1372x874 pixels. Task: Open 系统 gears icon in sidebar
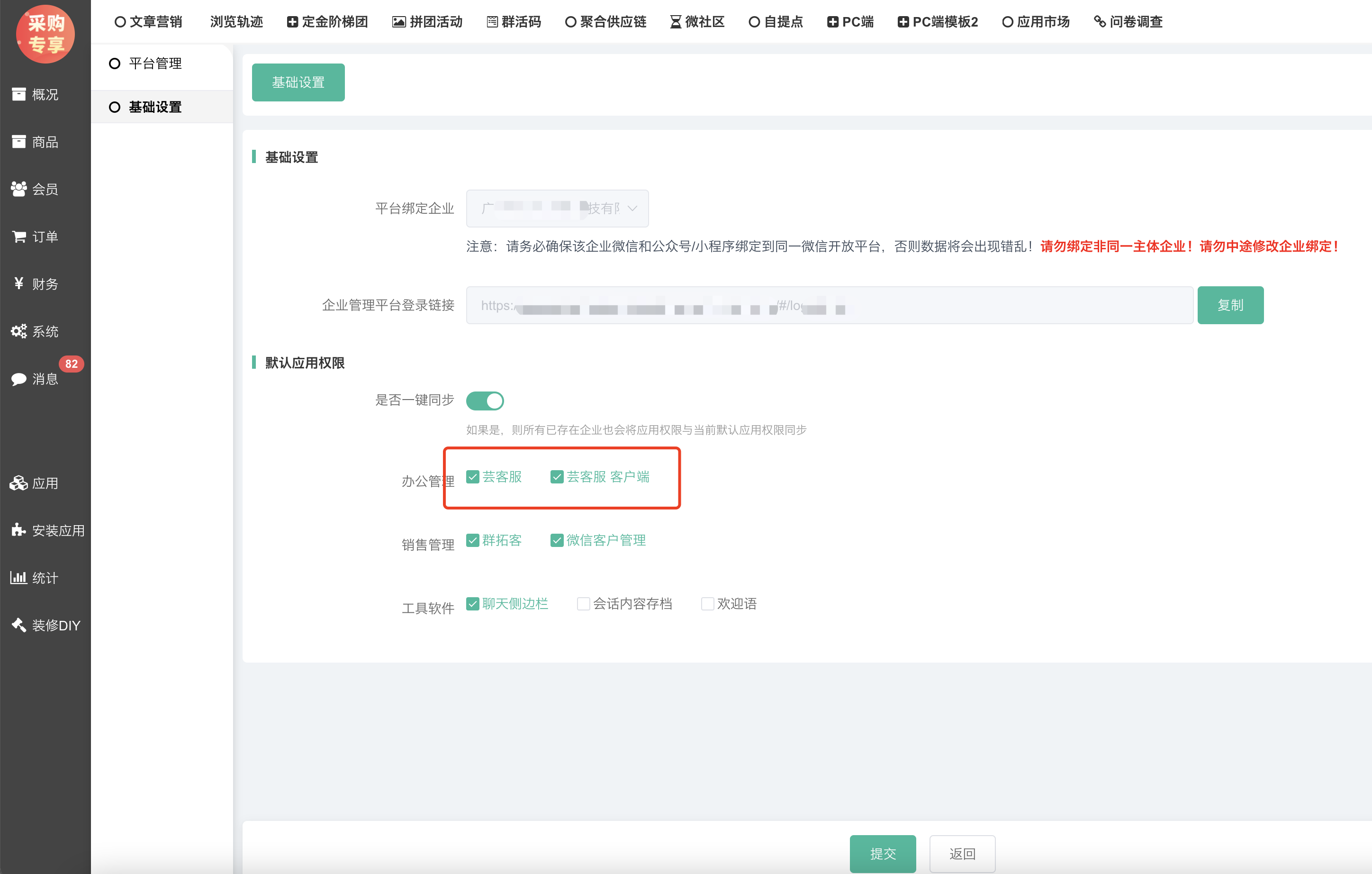click(19, 331)
